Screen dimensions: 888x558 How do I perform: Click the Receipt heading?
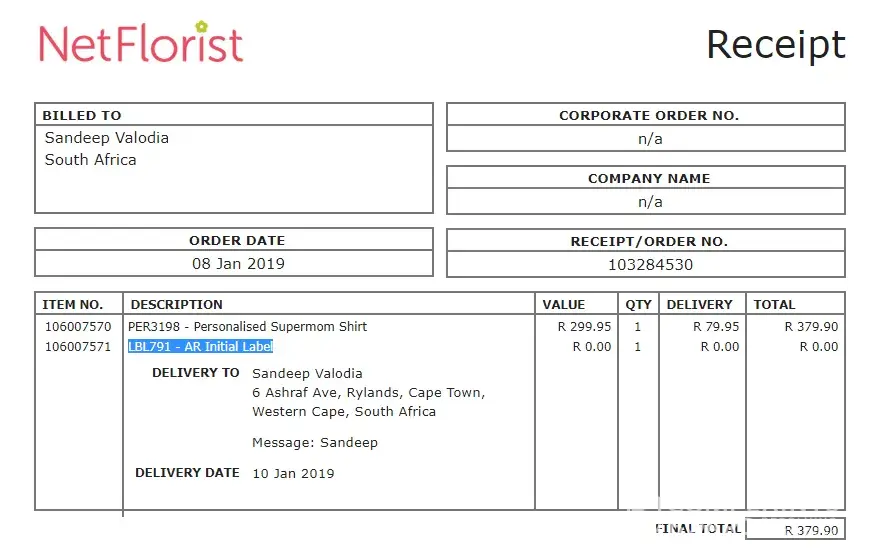point(775,45)
